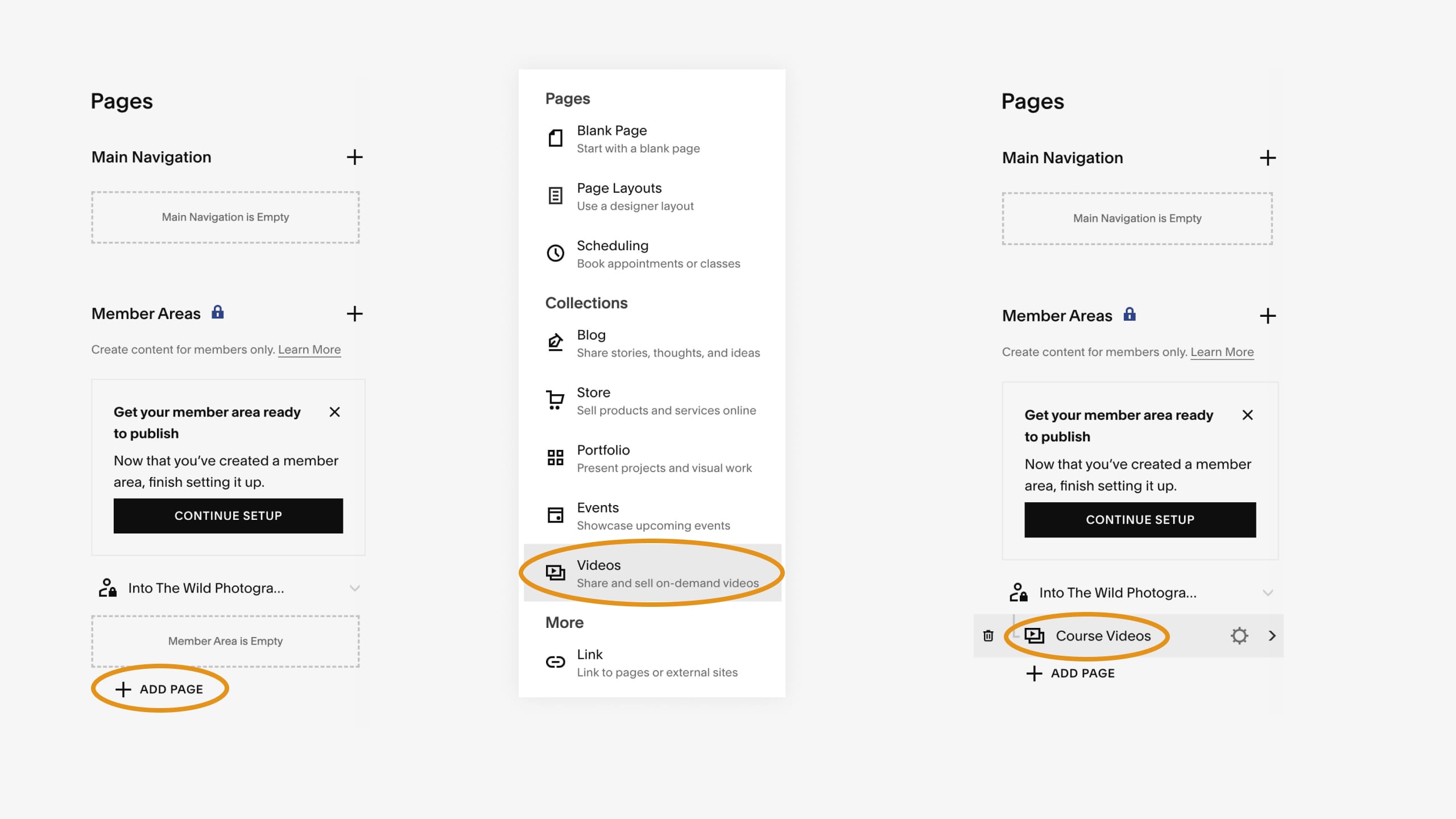Click empty Main Navigation box, right panel

[x=1137, y=218]
